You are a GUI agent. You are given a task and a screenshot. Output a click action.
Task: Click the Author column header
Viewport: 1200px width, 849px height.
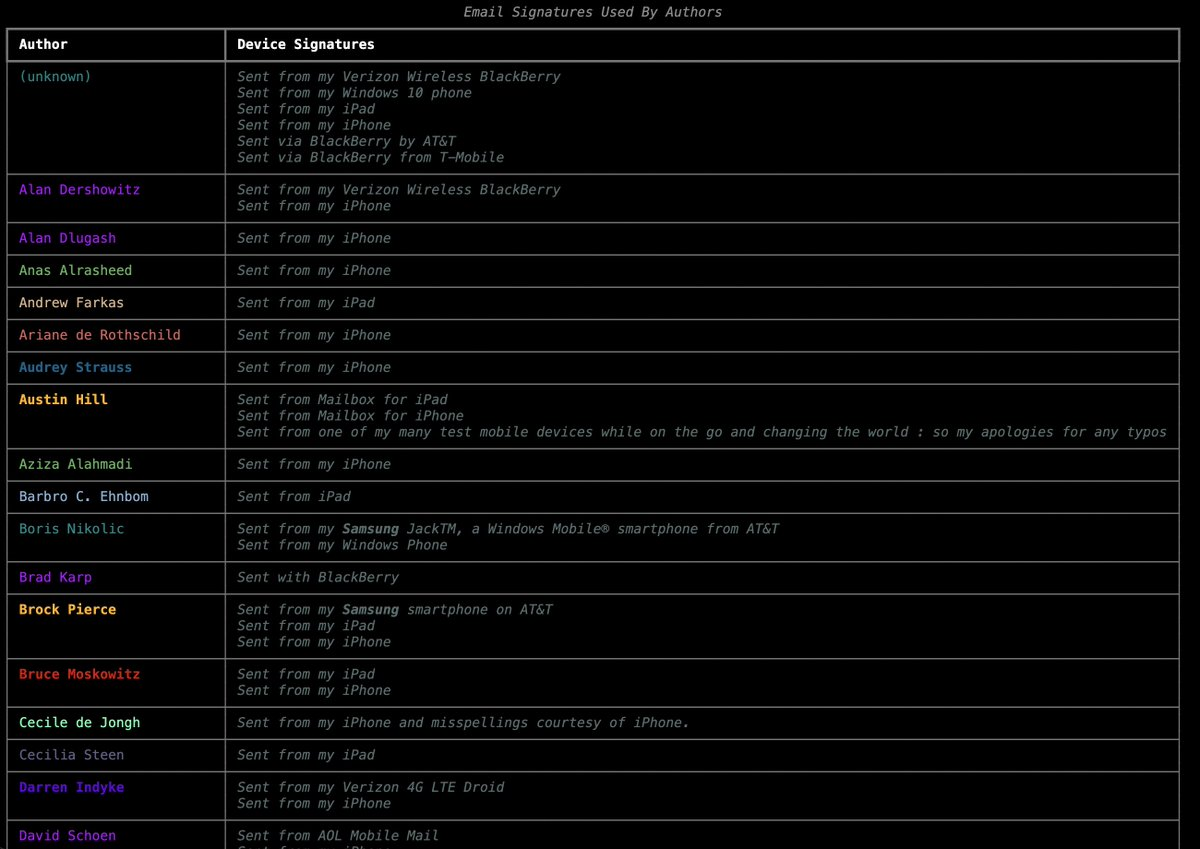tap(44, 44)
